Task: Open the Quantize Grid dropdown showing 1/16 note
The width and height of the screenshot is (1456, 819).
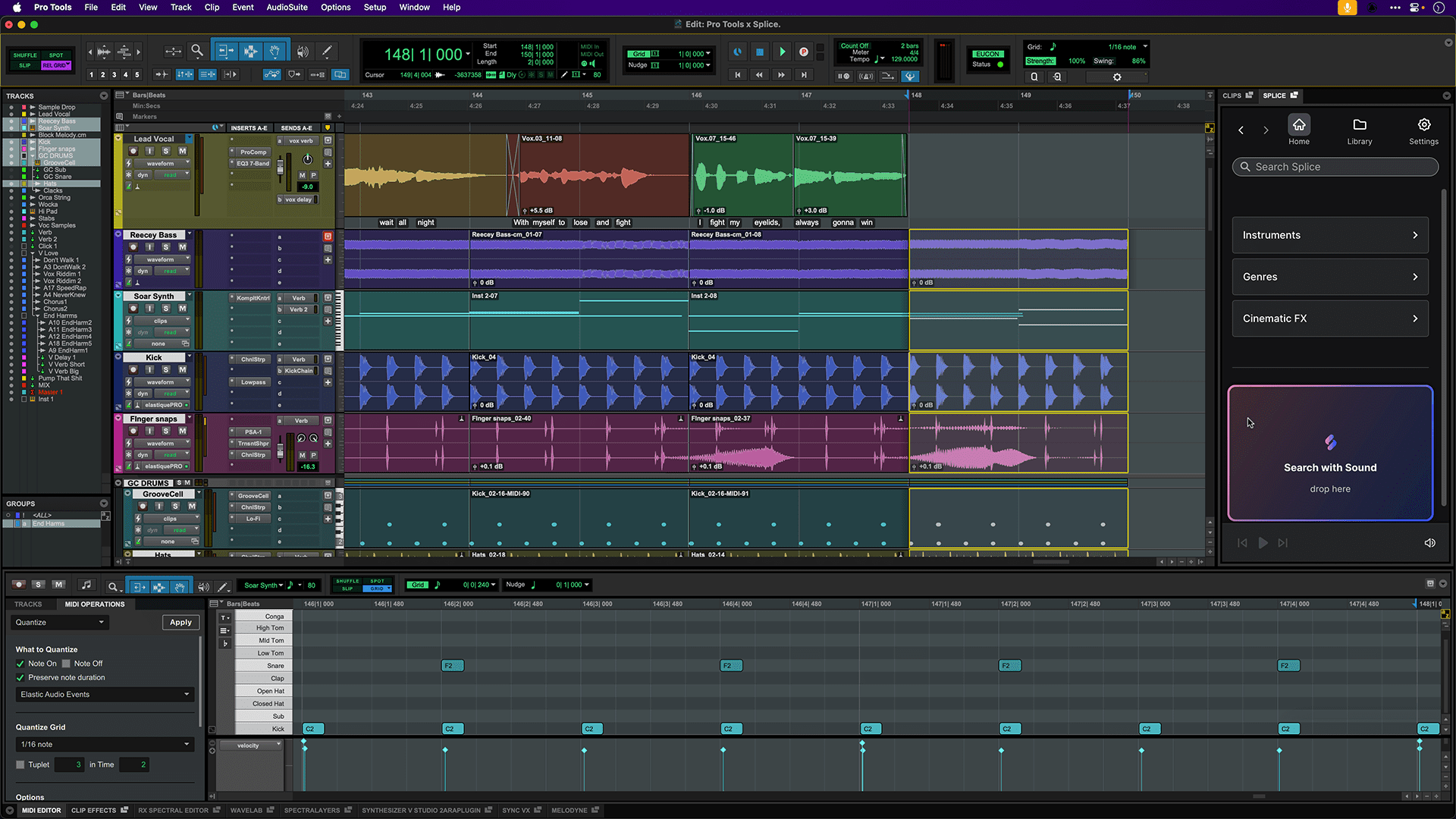Action: (104, 744)
